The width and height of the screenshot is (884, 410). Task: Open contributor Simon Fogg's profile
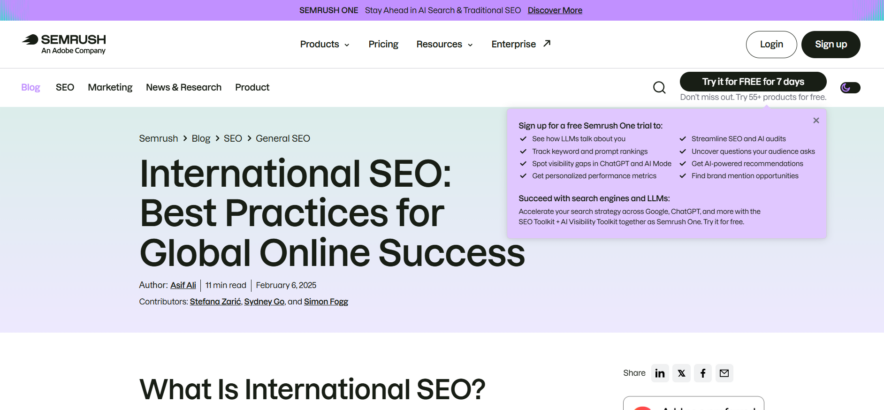326,302
